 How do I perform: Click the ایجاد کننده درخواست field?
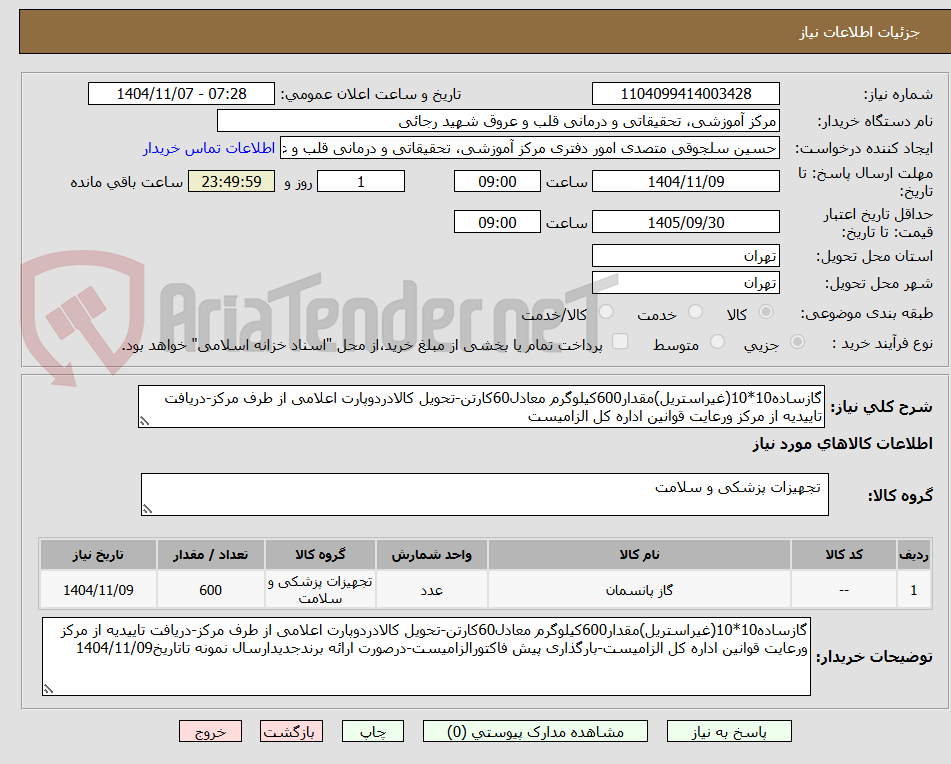point(529,149)
